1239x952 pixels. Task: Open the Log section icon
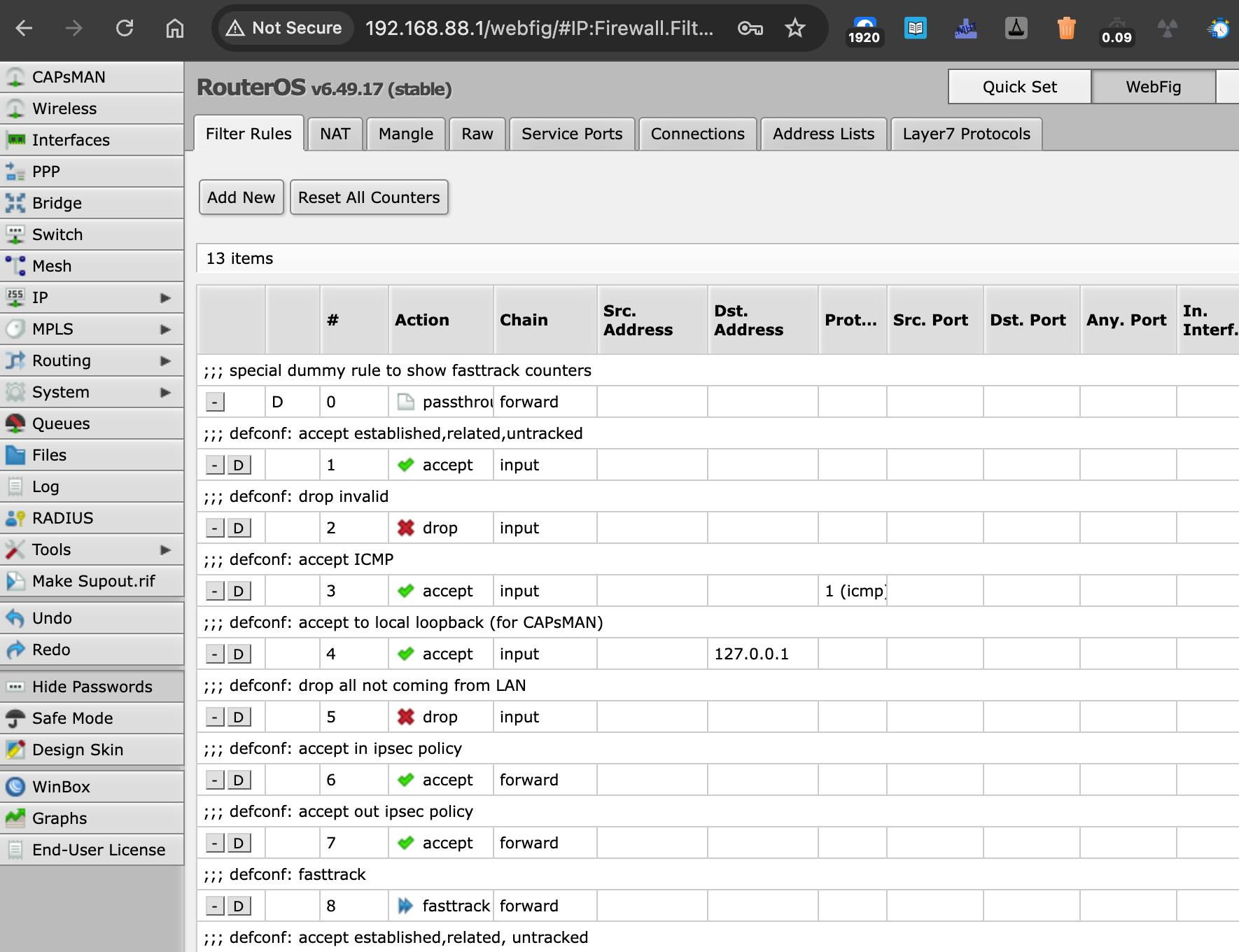tap(15, 486)
